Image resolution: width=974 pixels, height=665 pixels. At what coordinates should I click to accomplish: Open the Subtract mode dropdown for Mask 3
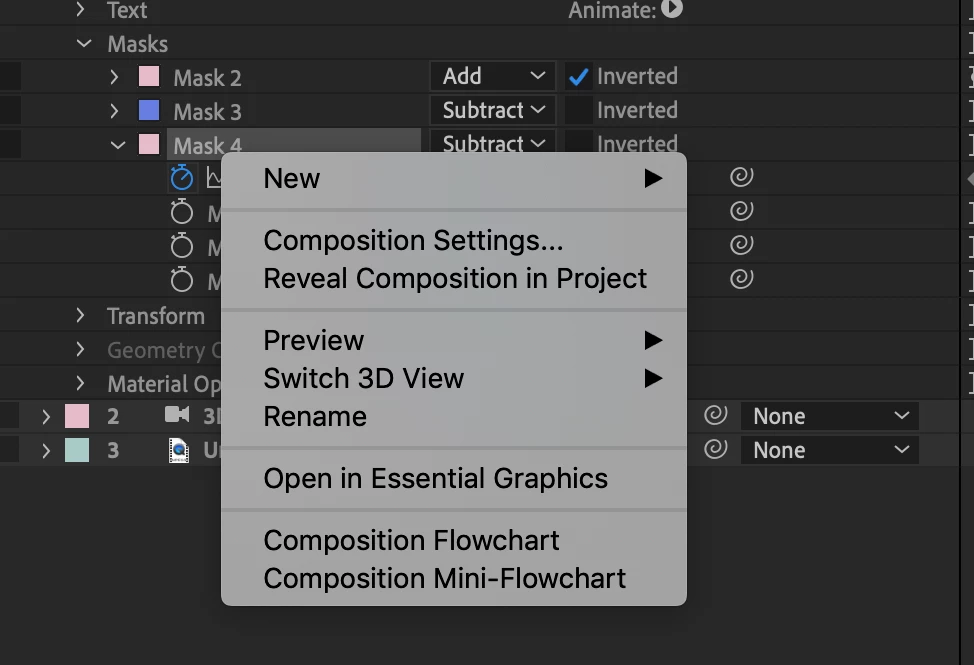(x=492, y=111)
